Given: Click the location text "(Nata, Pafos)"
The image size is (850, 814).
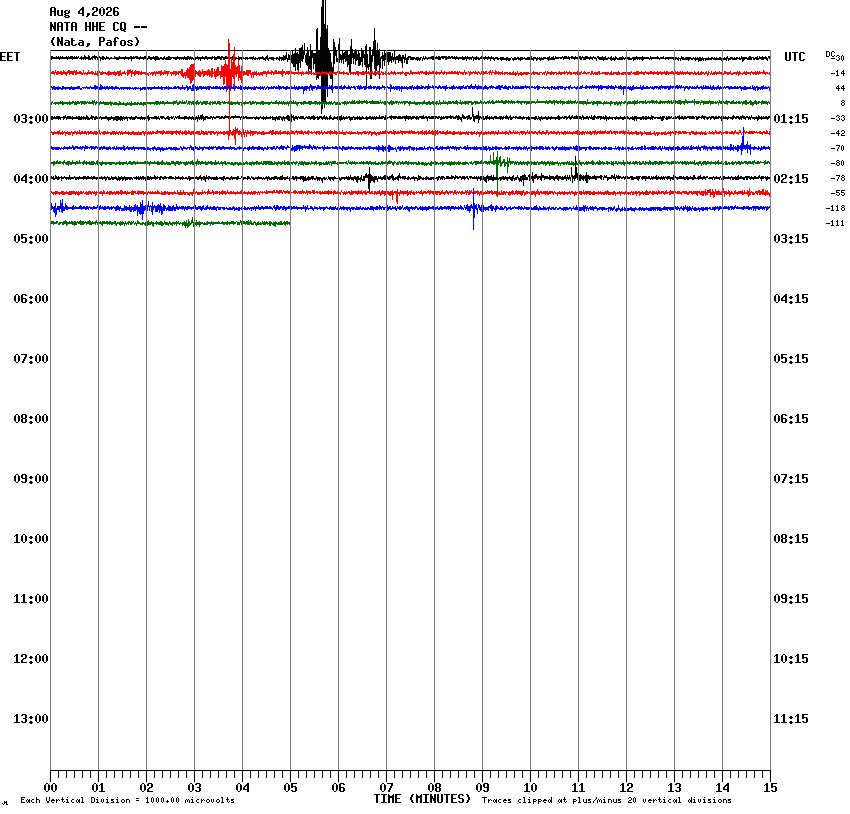Looking at the screenshot, I should point(95,42).
